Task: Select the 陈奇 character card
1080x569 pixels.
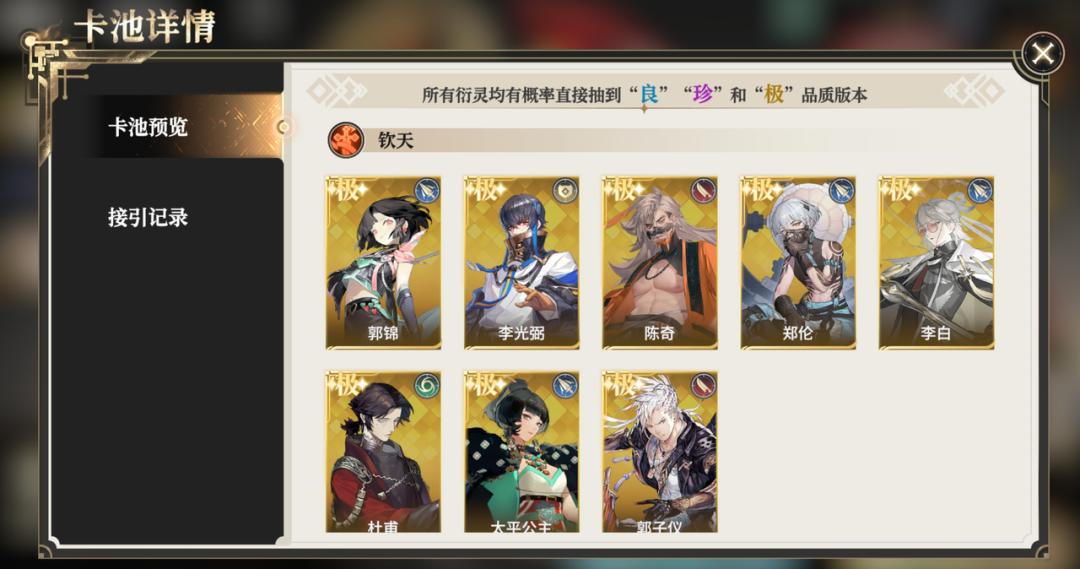Action: pyautogui.click(x=660, y=262)
